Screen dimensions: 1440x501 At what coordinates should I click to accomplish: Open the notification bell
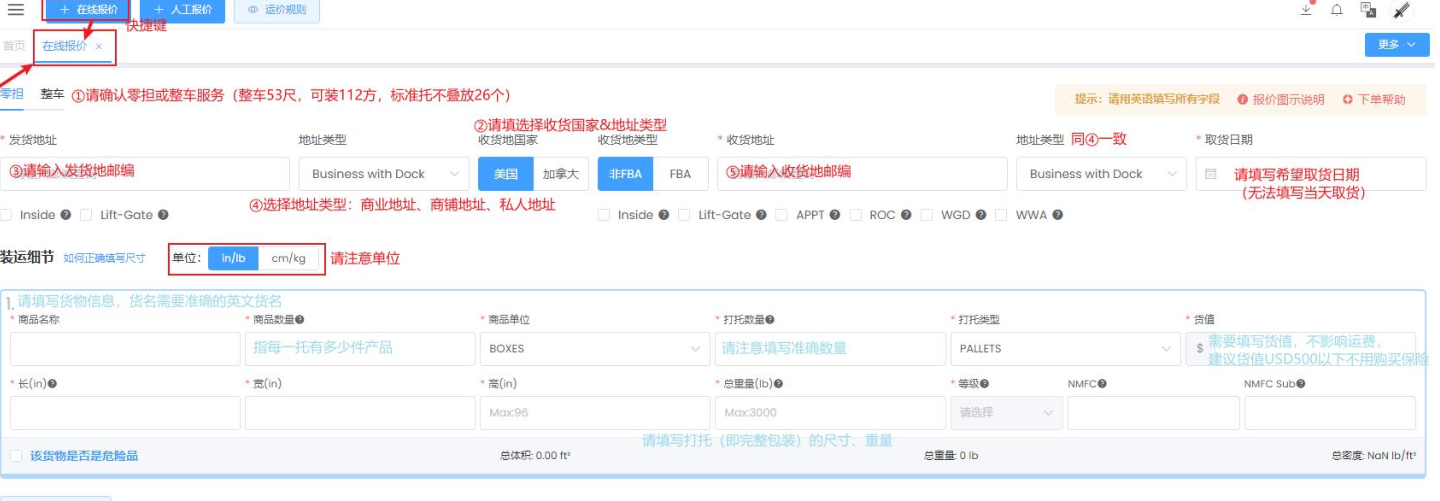pyautogui.click(x=1337, y=10)
